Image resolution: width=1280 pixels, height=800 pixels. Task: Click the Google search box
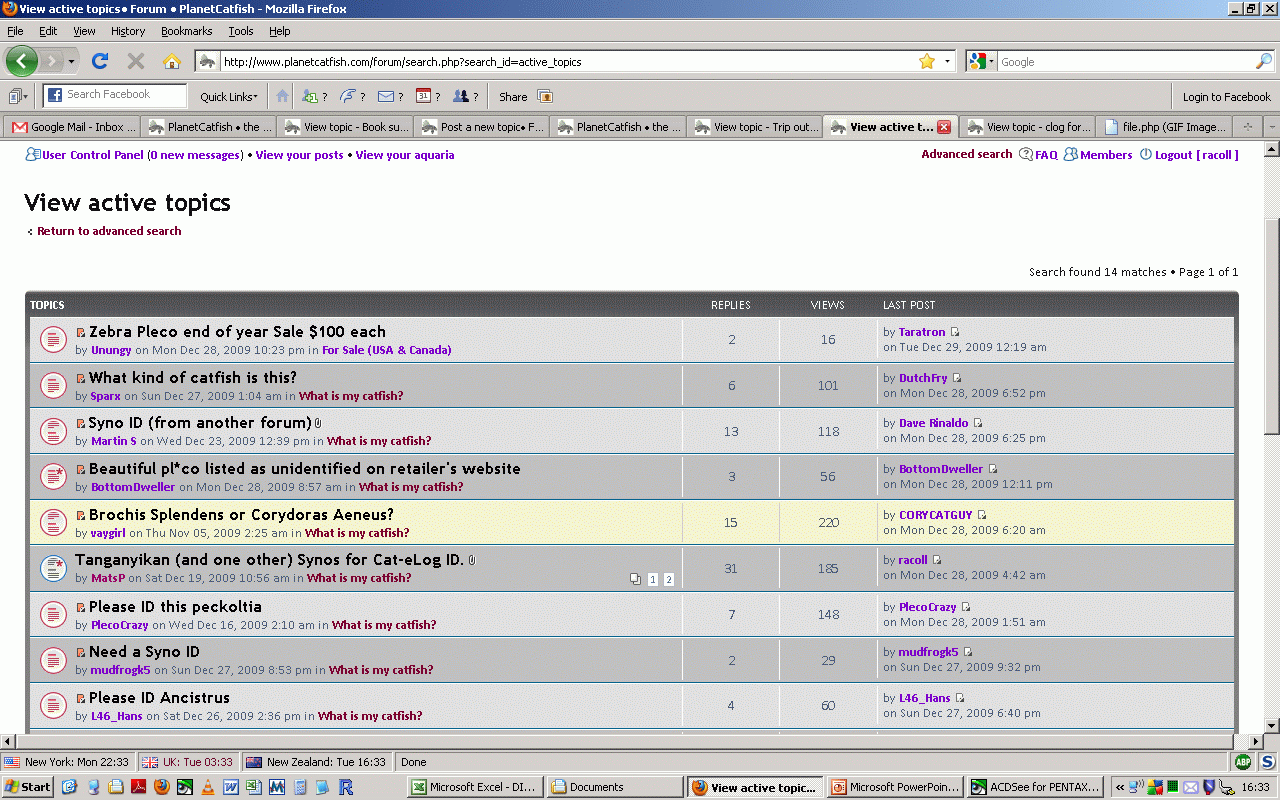point(1125,61)
